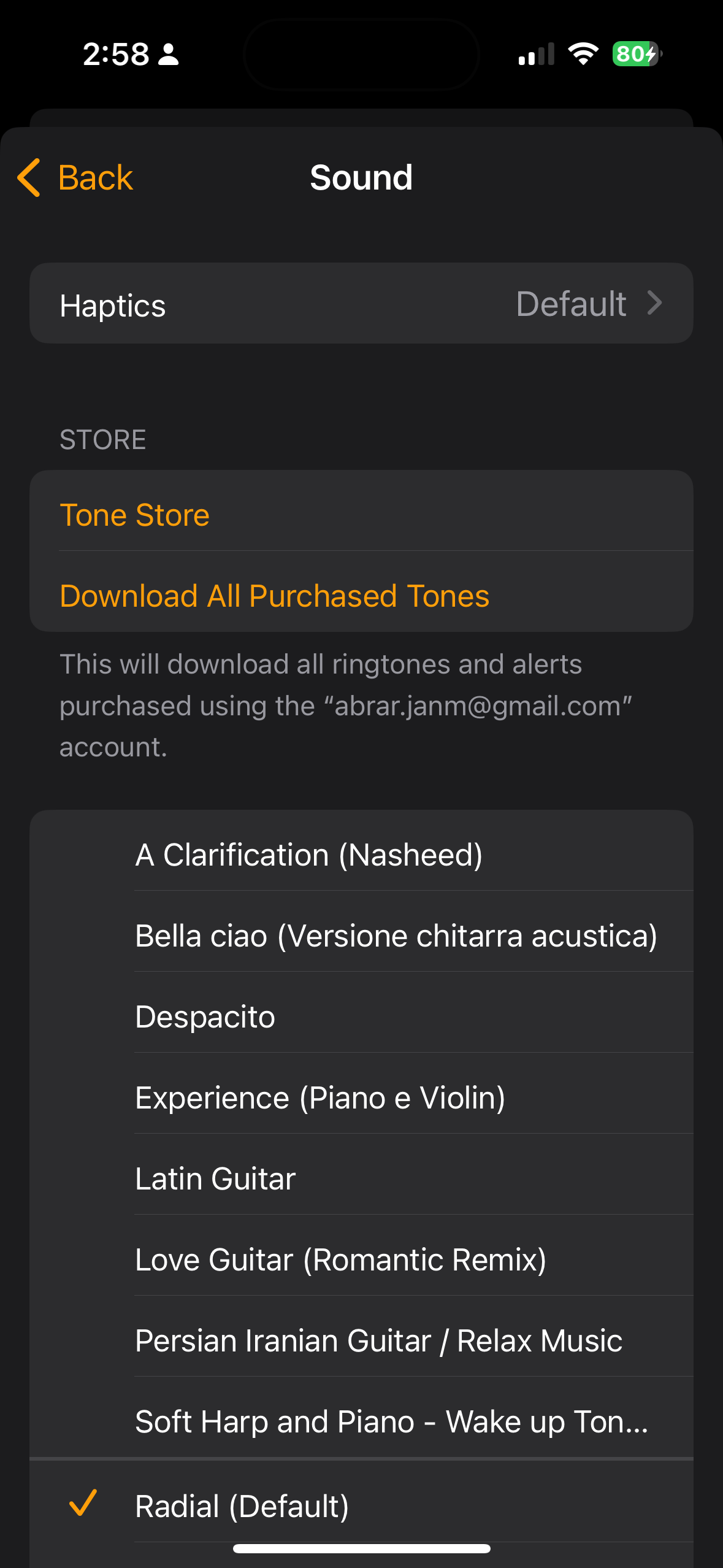Select Radial (Default) tone
The image size is (723, 1568).
(x=361, y=1506)
